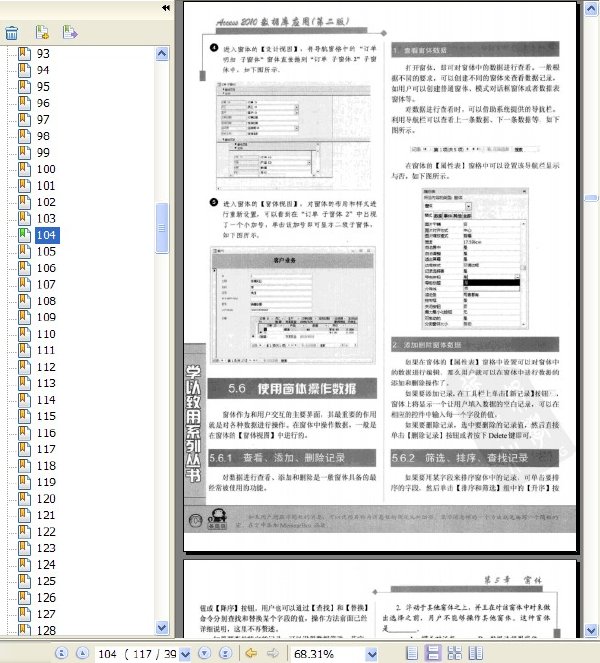Go to last page button
The width and height of the screenshot is (600, 663).
[225, 653]
